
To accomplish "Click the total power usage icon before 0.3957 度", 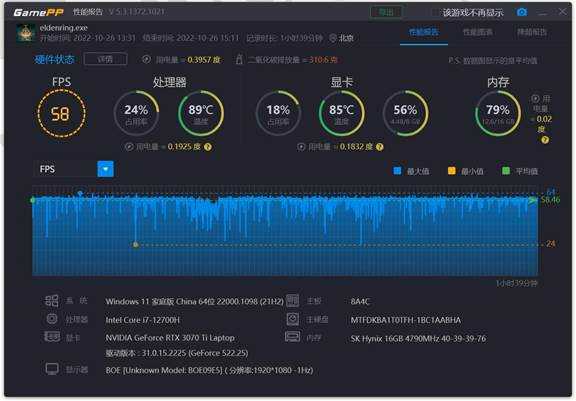I will pos(146,59).
